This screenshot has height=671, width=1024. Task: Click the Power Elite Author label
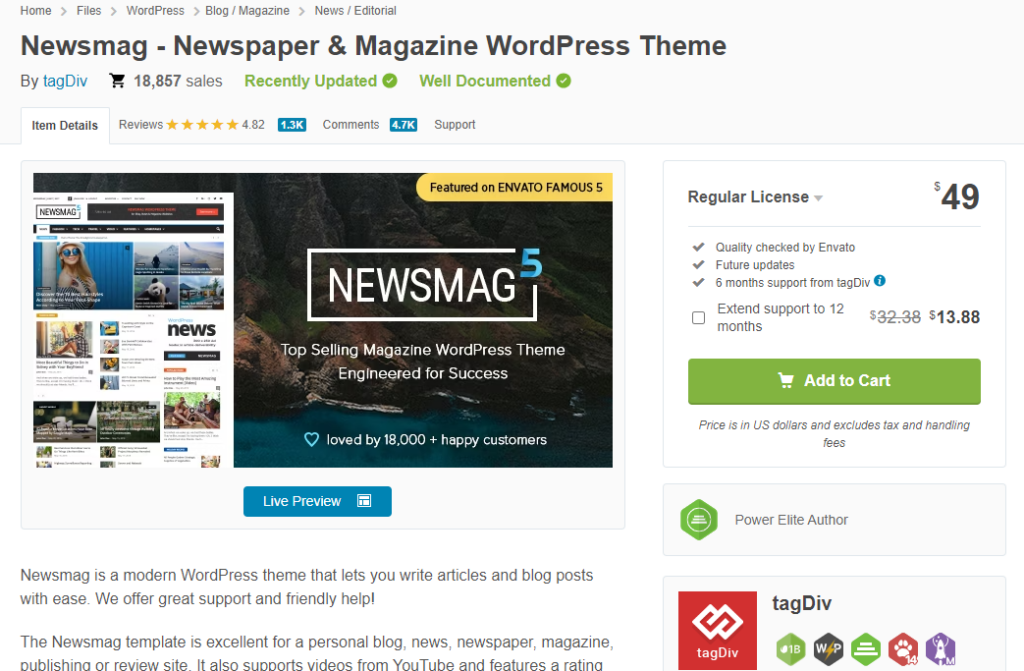[x=791, y=520]
